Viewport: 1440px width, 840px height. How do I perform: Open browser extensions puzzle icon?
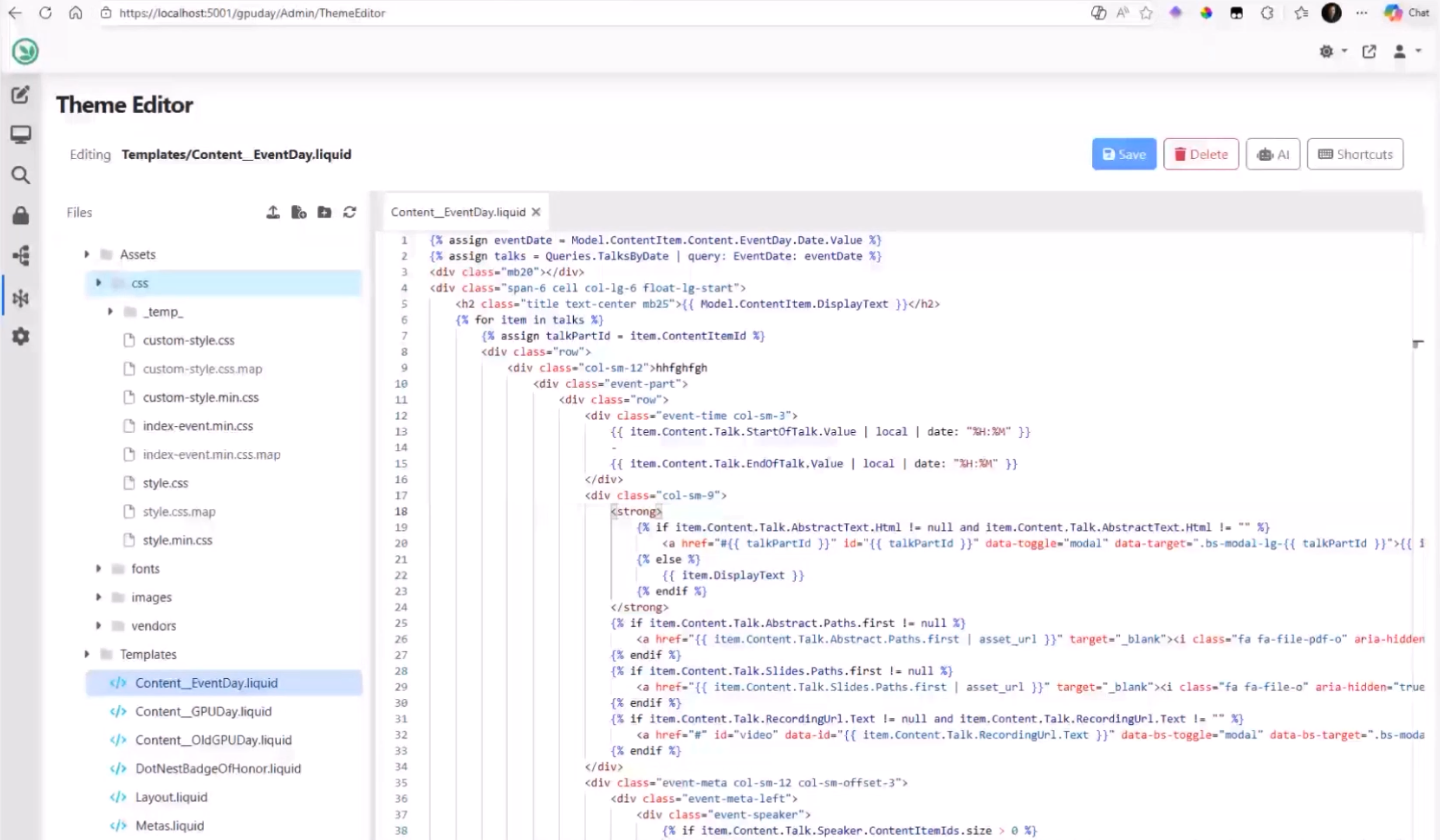(1267, 13)
